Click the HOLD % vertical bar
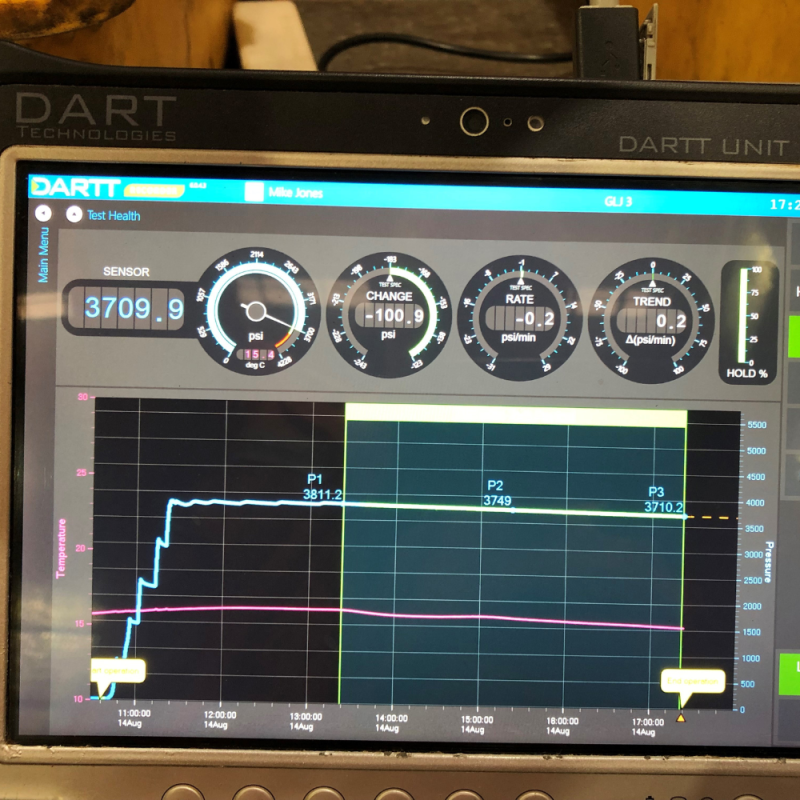This screenshot has height=800, width=800. click(x=749, y=317)
